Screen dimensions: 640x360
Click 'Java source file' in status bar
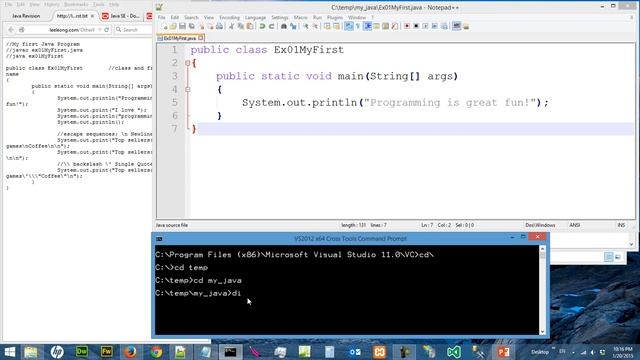pyautogui.click(x=172, y=225)
